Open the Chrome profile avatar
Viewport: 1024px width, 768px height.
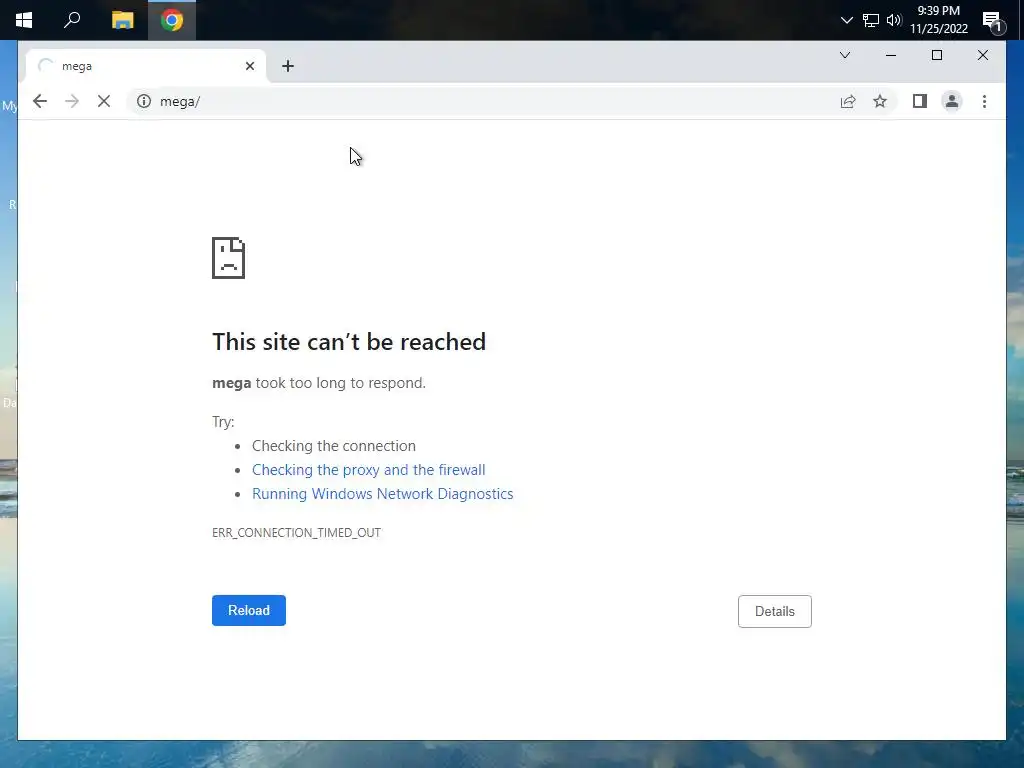pos(952,101)
